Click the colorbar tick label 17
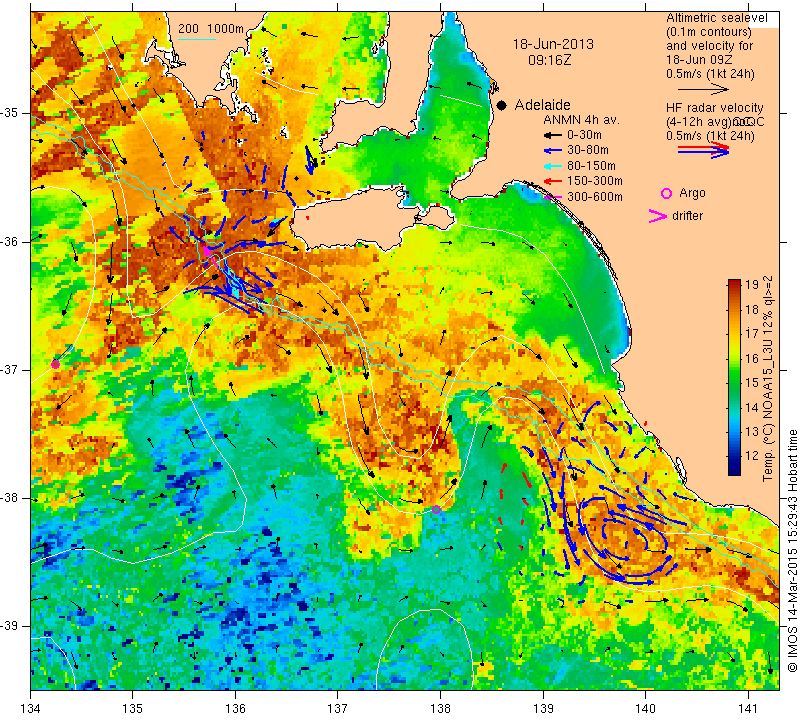Screen dimensions: 800x720 click(752, 334)
